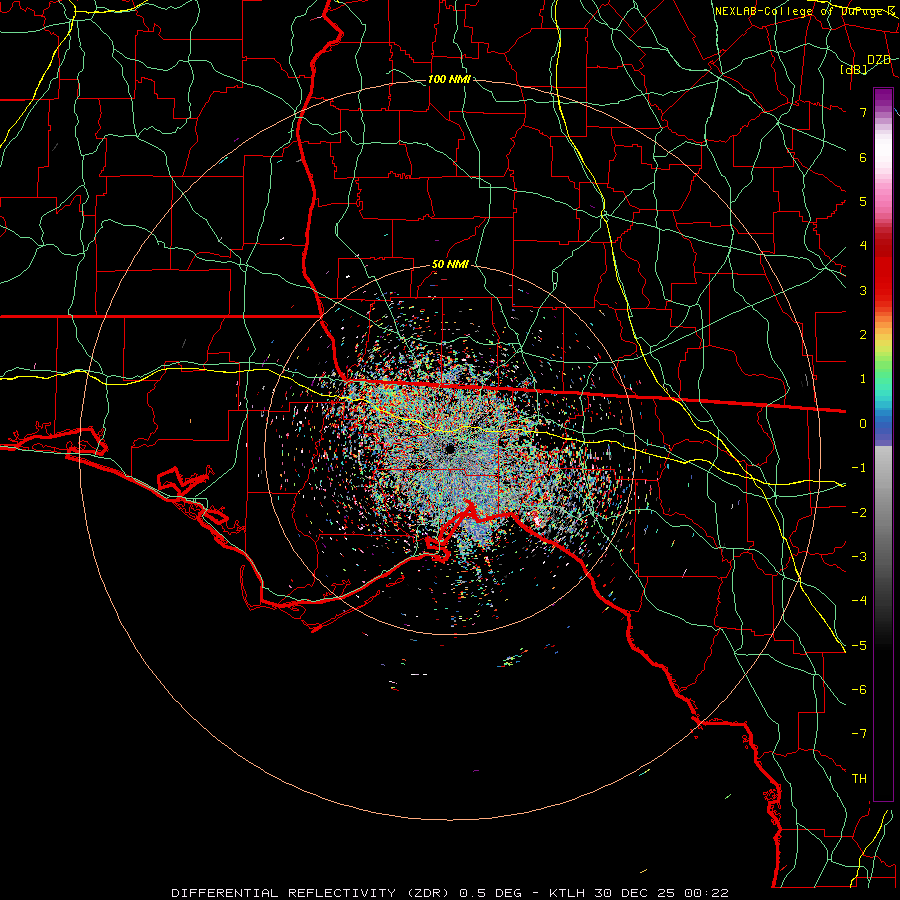This screenshot has width=900, height=900.
Task: Click the Differential Reflectivity KTLH caption text
Action: [450, 893]
